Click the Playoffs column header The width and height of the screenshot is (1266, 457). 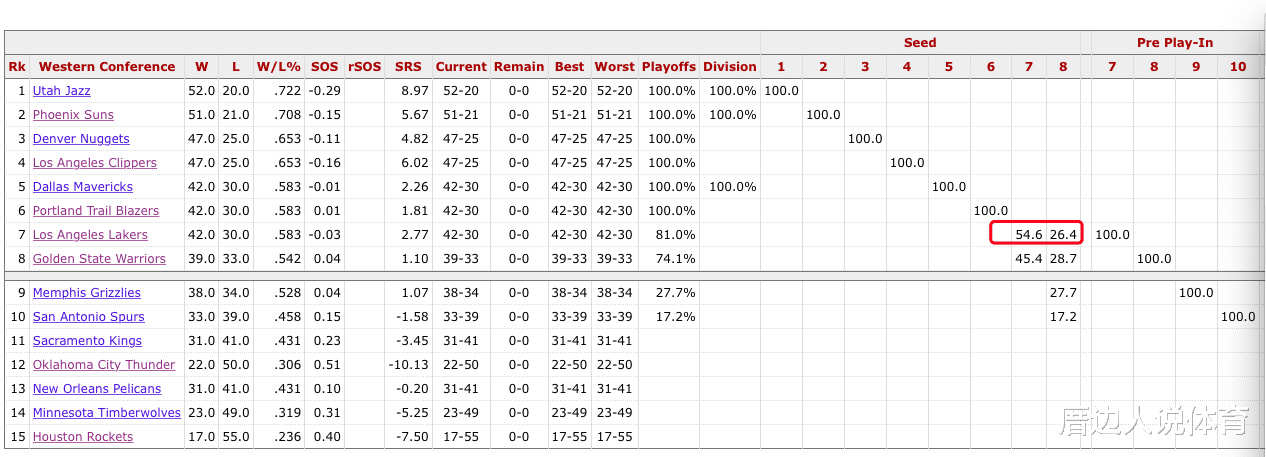(668, 67)
